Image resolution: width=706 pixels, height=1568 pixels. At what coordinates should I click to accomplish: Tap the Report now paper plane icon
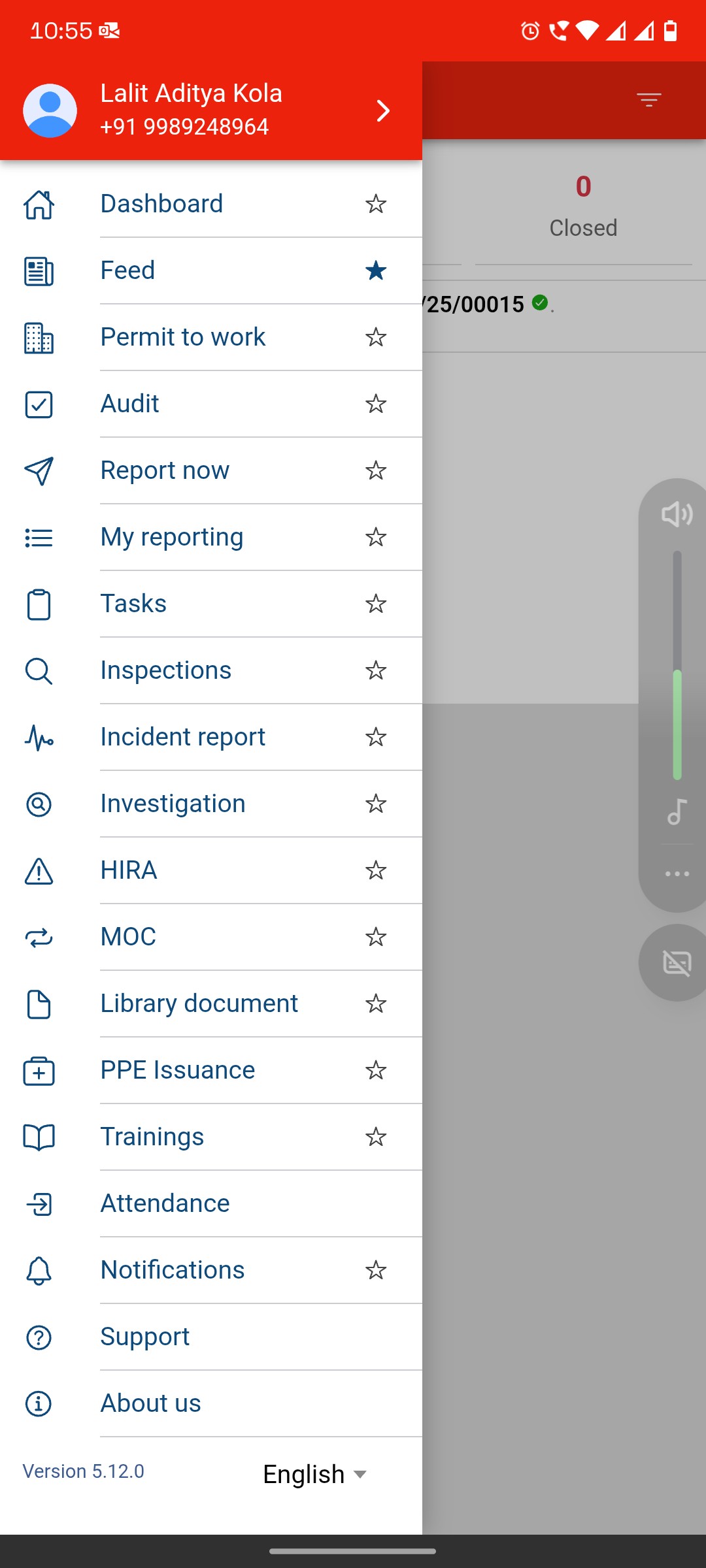click(x=39, y=471)
